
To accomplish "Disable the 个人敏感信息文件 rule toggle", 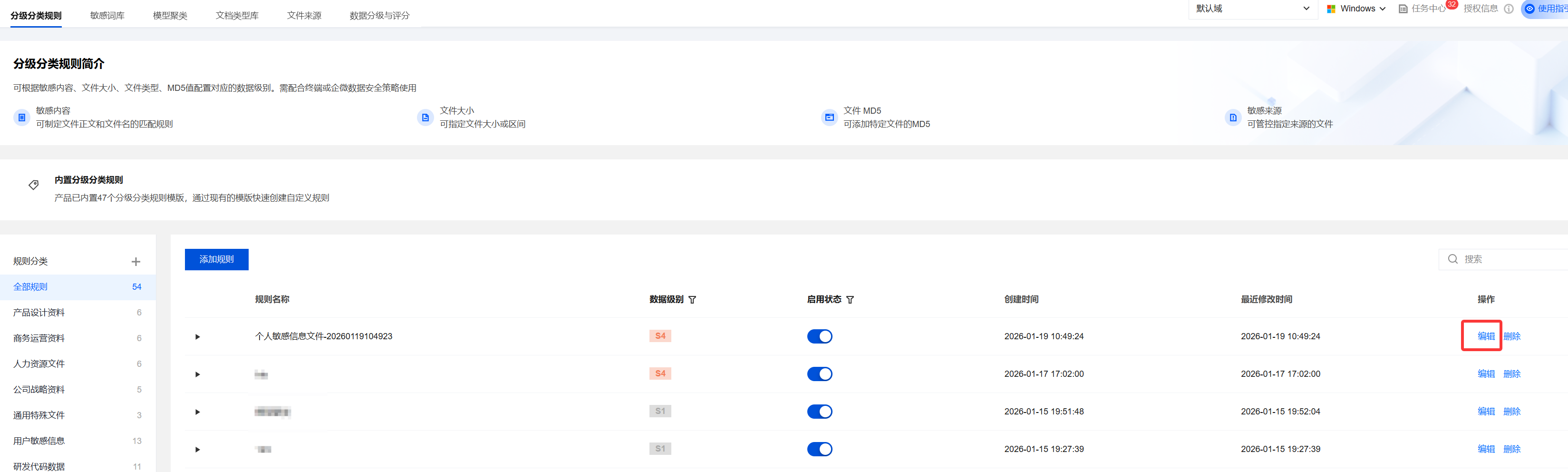I will (819, 336).
